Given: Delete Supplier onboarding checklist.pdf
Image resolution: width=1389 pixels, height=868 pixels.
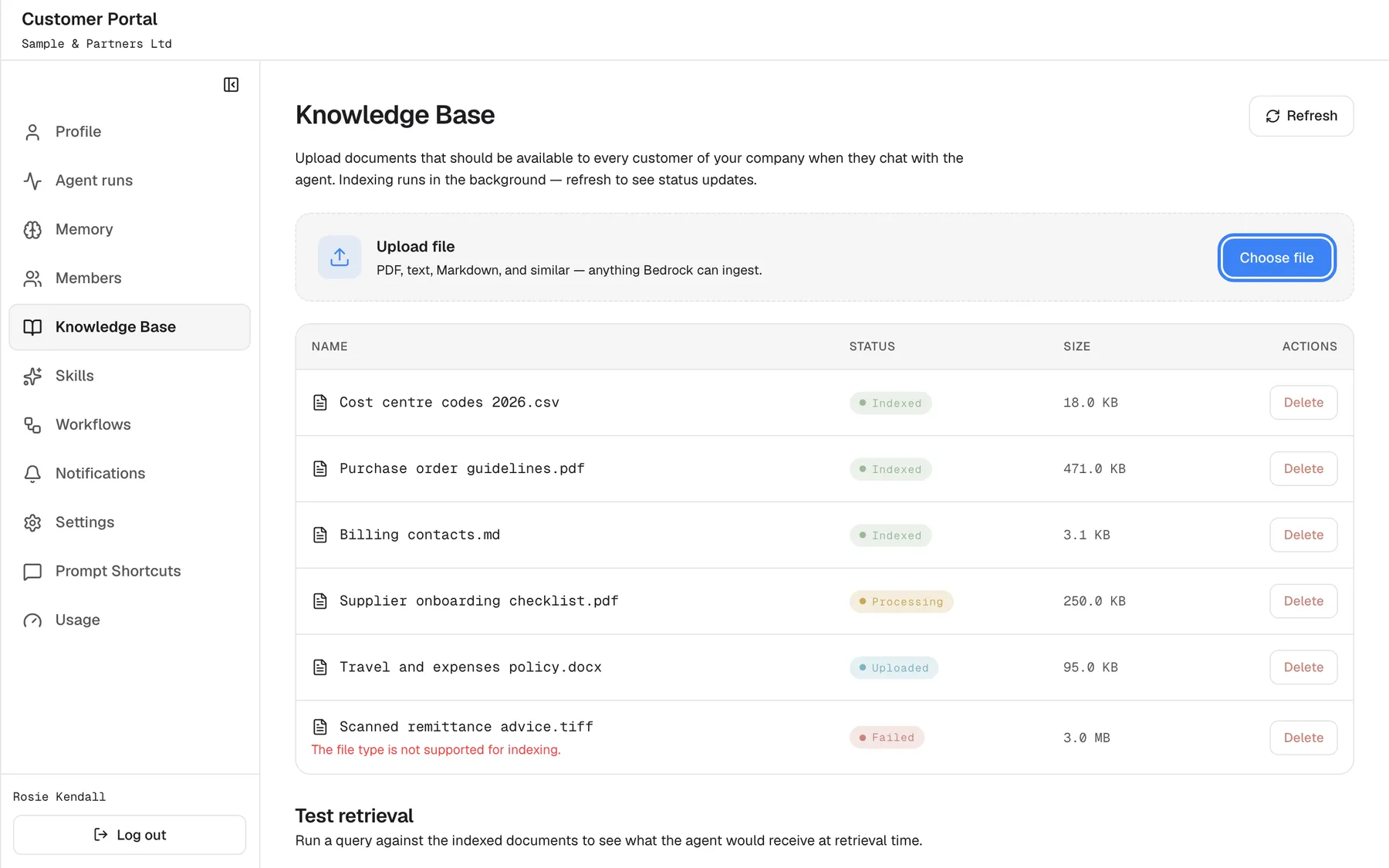Looking at the screenshot, I should tap(1303, 601).
